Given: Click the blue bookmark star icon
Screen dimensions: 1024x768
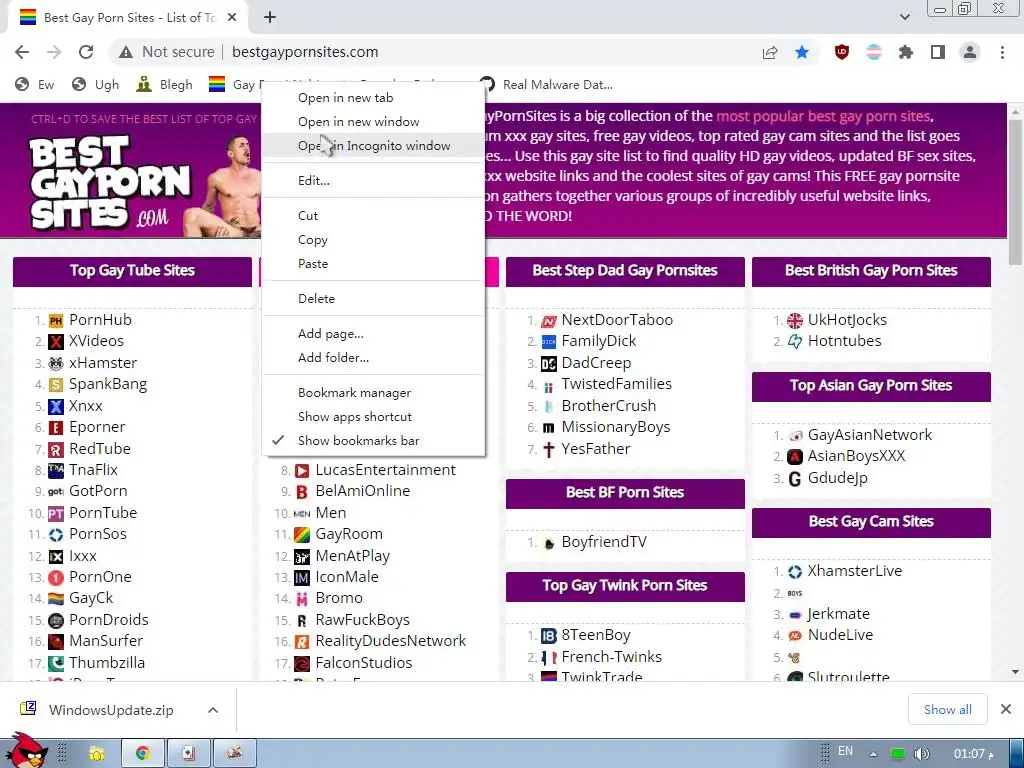Looking at the screenshot, I should (x=802, y=52).
